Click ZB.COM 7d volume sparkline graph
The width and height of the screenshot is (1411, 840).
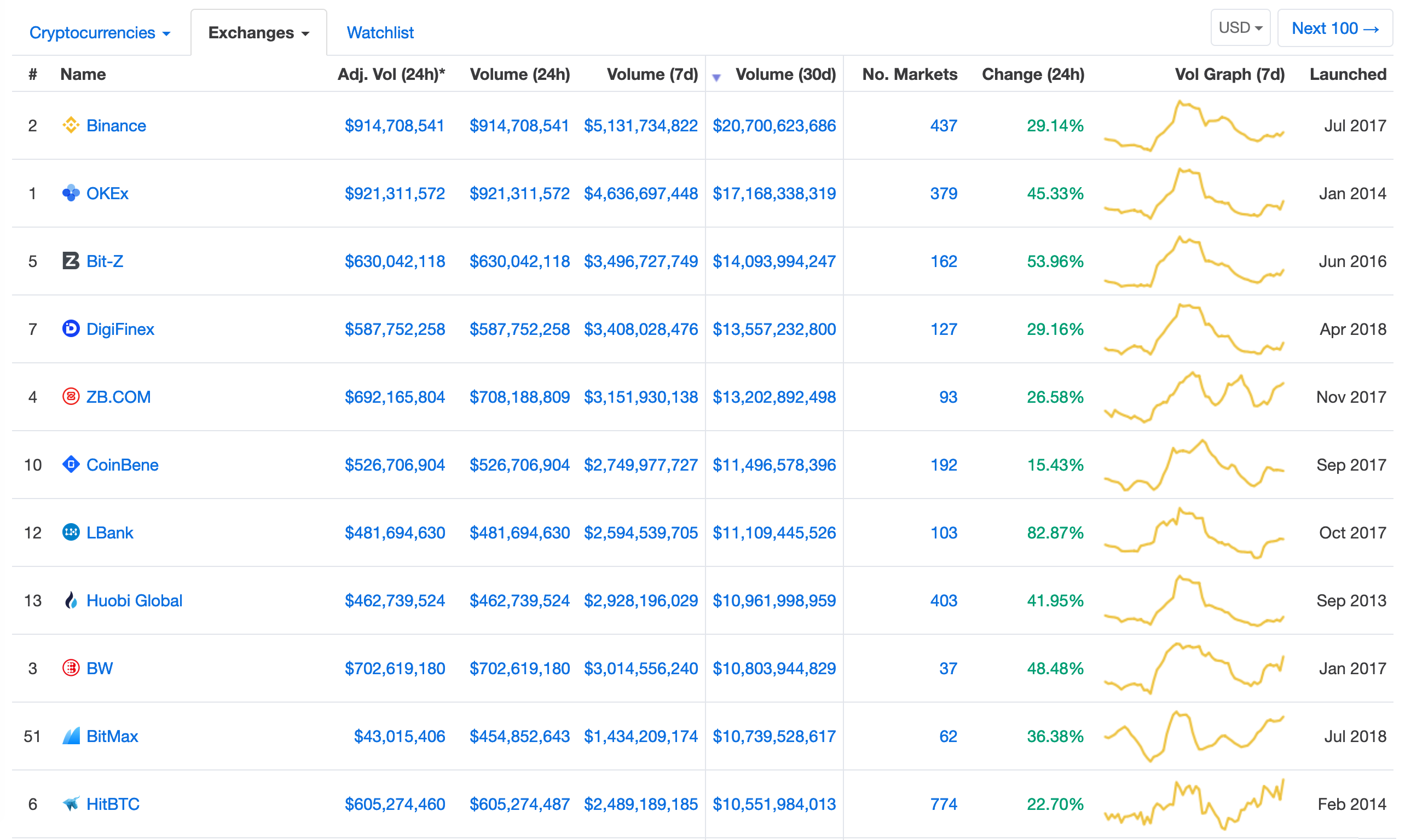point(1194,397)
